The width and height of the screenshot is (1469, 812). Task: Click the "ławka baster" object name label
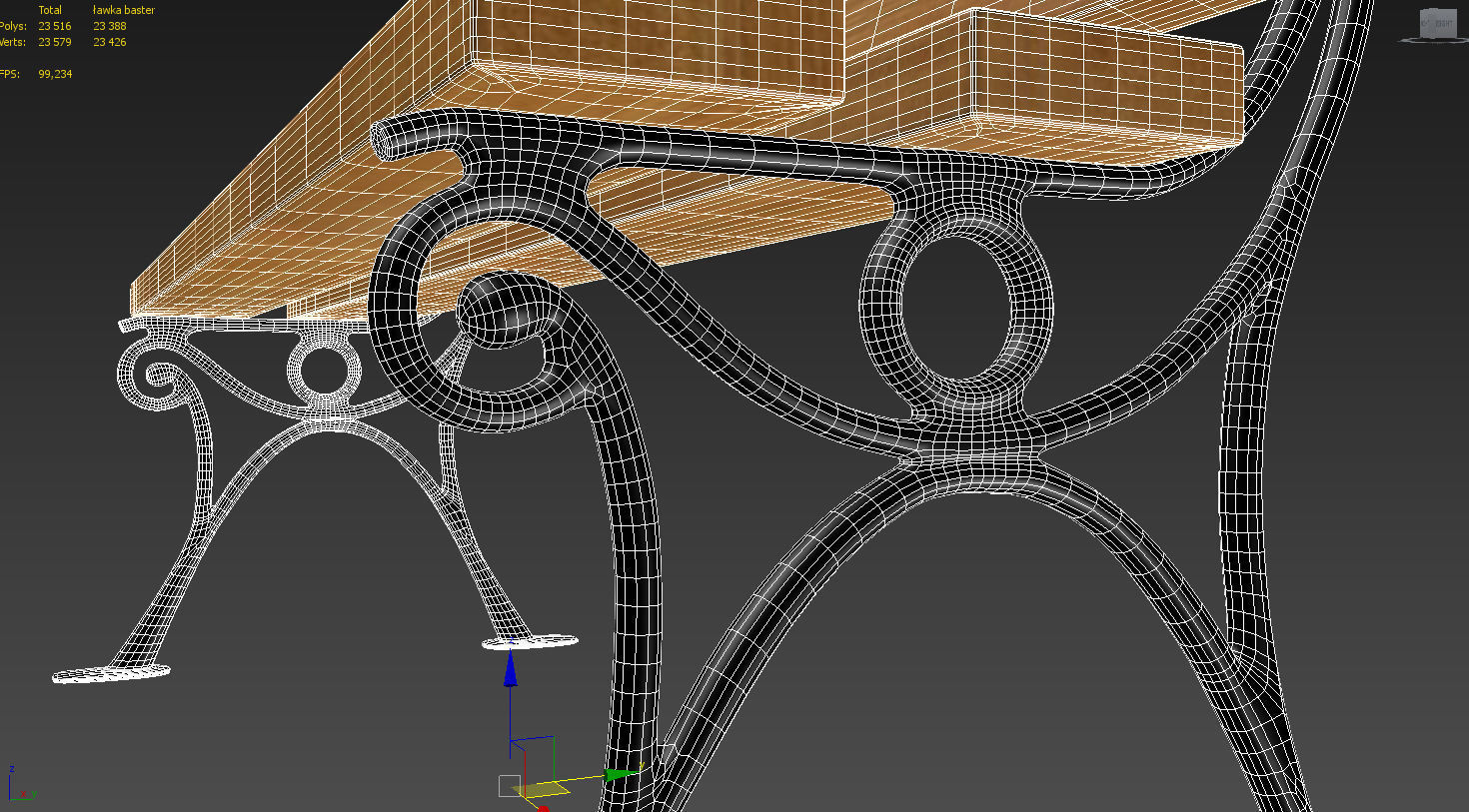(x=124, y=10)
